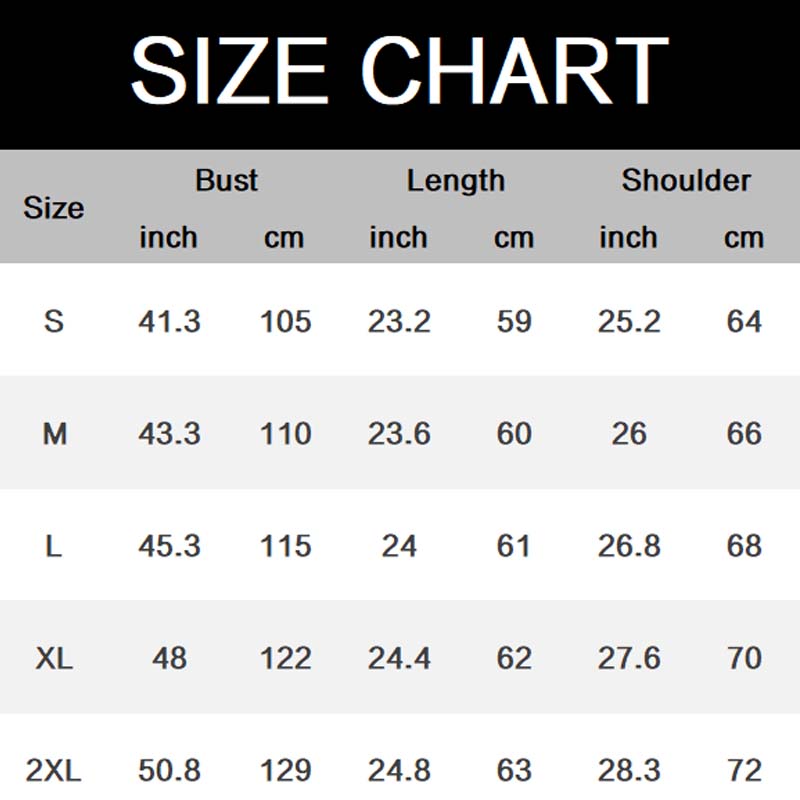Click the 50.8 bust inch value
The width and height of the screenshot is (800, 800).
169,771
